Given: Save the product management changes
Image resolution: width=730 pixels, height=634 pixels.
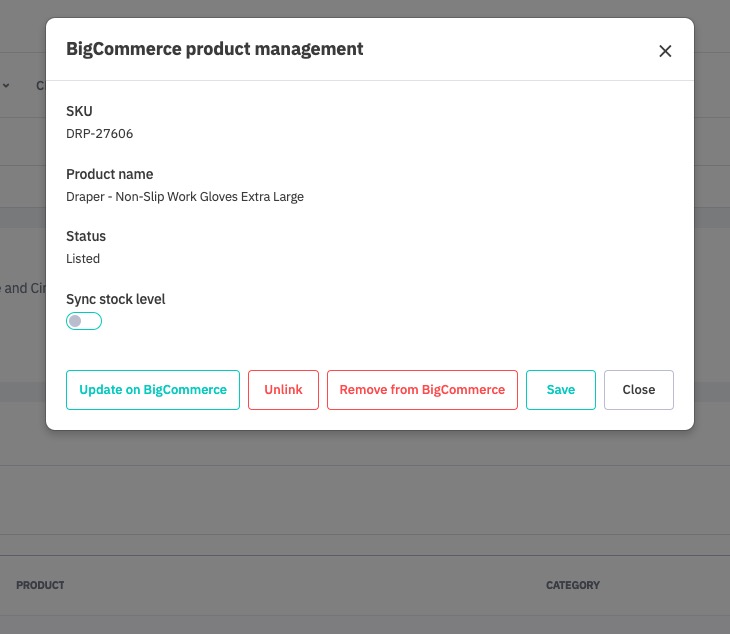Looking at the screenshot, I should coord(561,390).
